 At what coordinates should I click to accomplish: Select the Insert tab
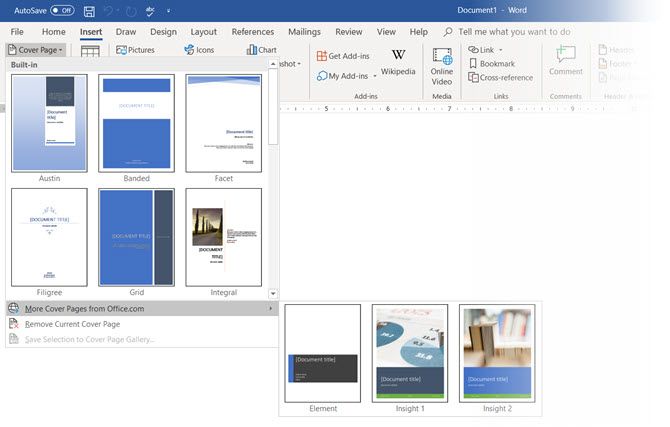(91, 32)
